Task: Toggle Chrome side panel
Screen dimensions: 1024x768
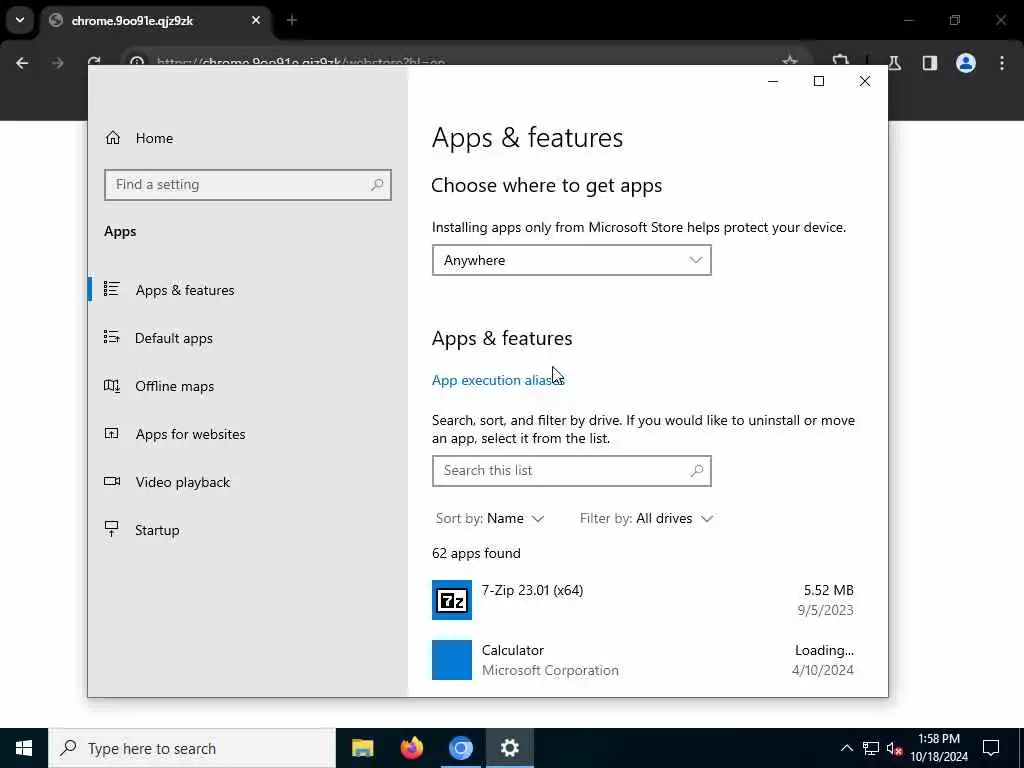Action: pos(930,63)
